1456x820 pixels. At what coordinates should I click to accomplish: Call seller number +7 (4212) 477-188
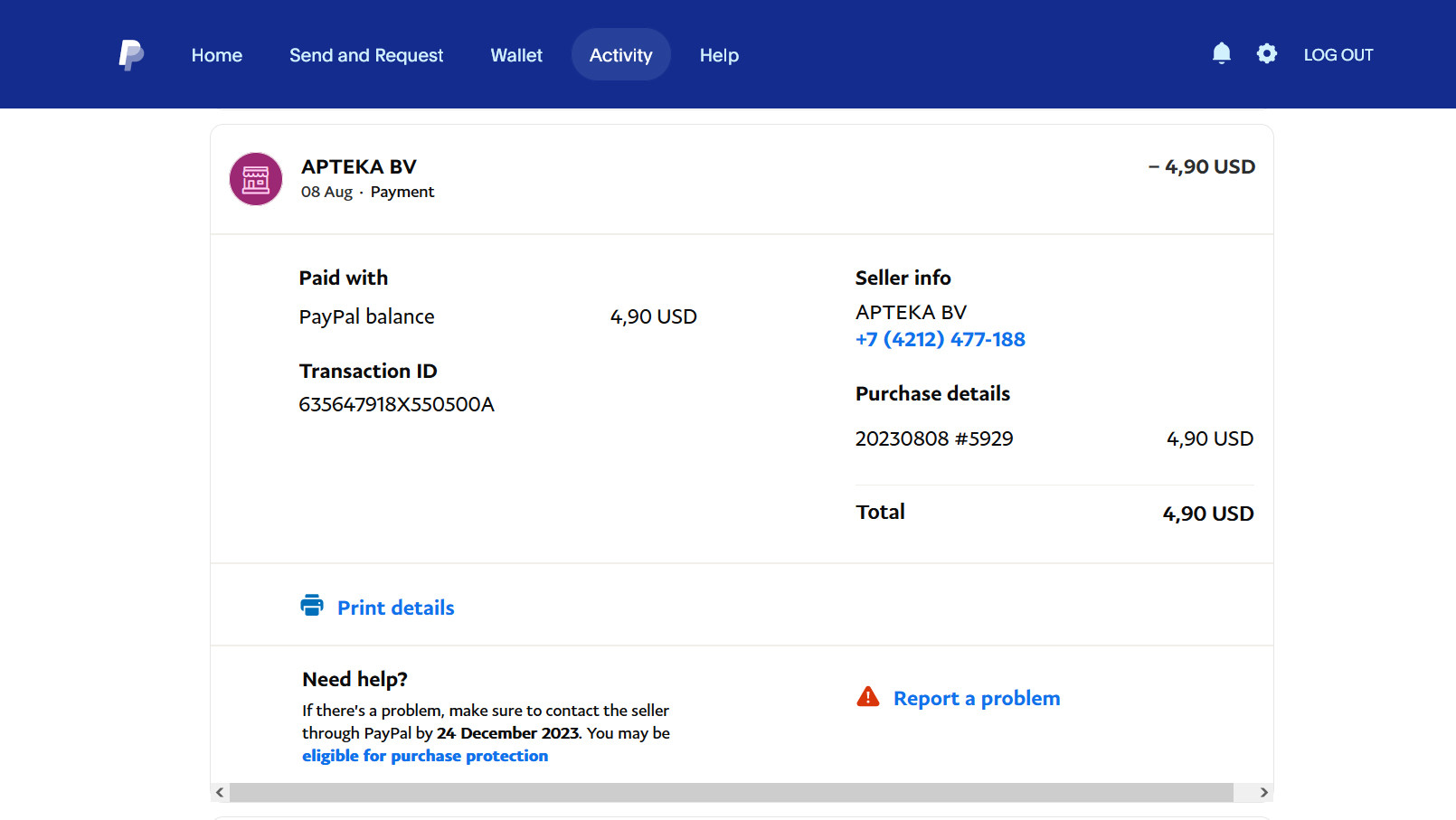(x=941, y=340)
